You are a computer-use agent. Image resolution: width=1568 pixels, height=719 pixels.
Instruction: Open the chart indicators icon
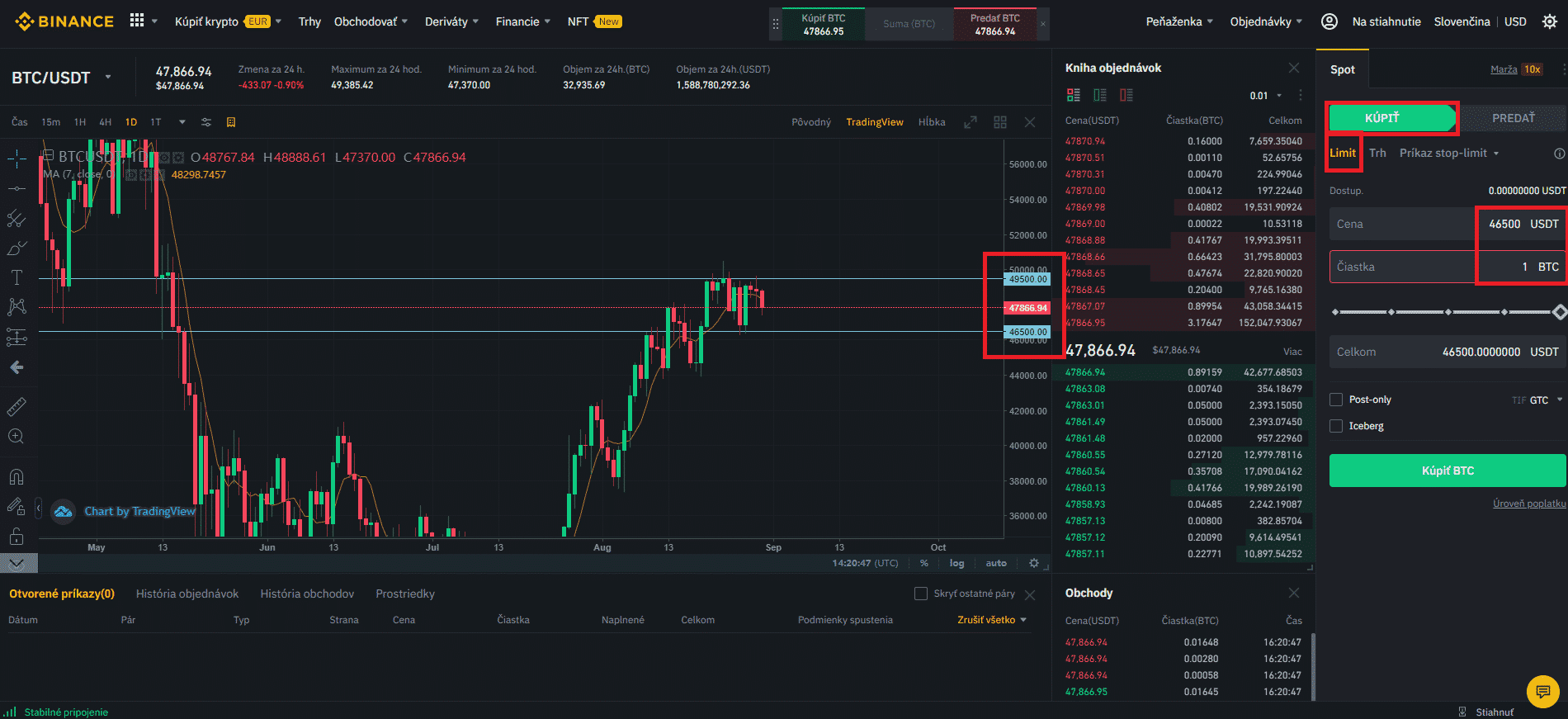[x=206, y=122]
